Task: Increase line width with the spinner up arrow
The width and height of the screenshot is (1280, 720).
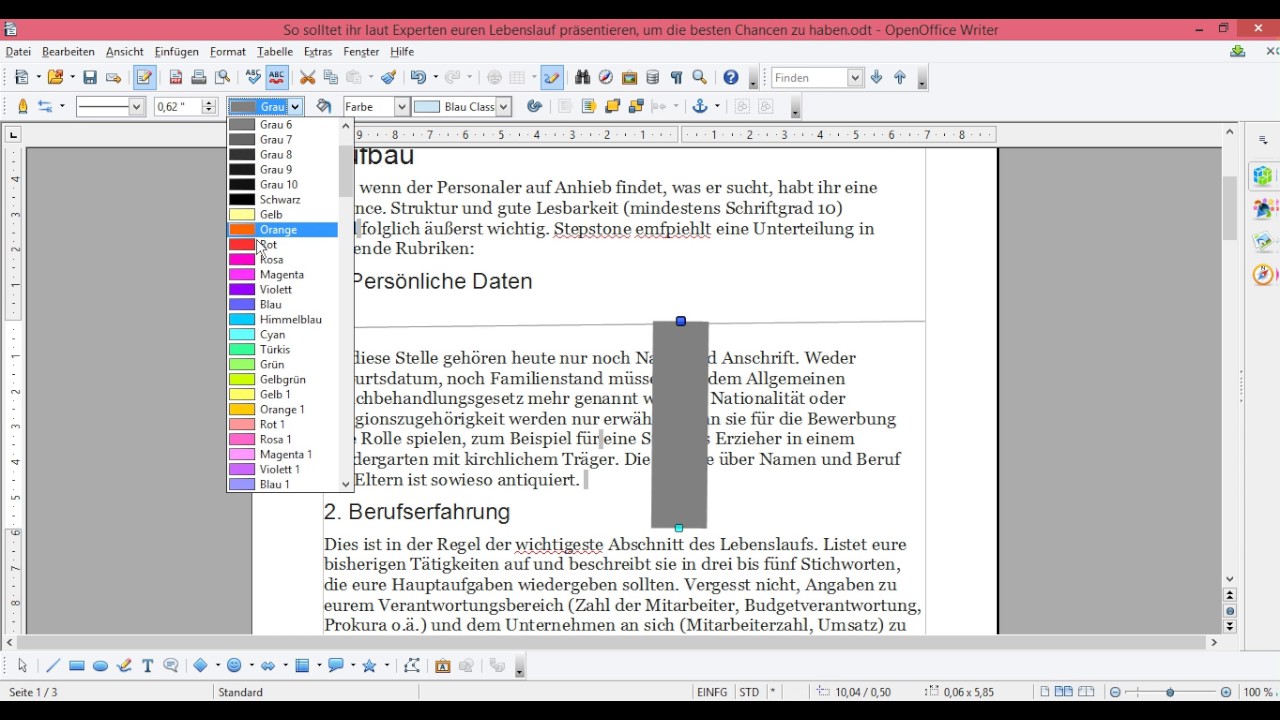Action: click(209, 102)
